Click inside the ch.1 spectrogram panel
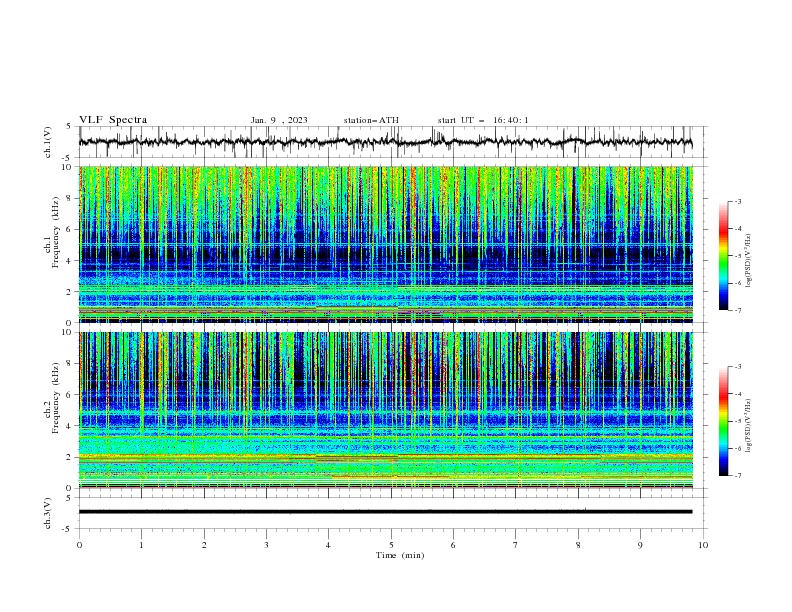The width and height of the screenshot is (792, 612). [x=386, y=244]
